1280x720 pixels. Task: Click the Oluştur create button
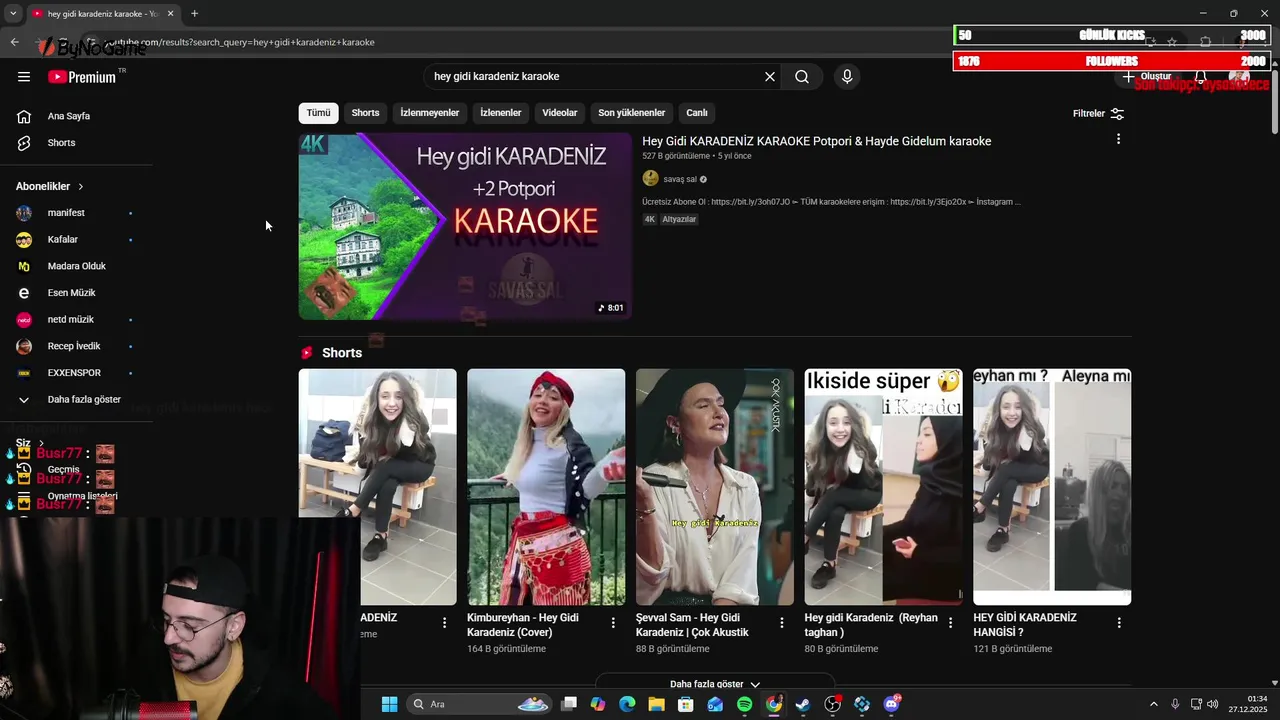pos(1146,77)
